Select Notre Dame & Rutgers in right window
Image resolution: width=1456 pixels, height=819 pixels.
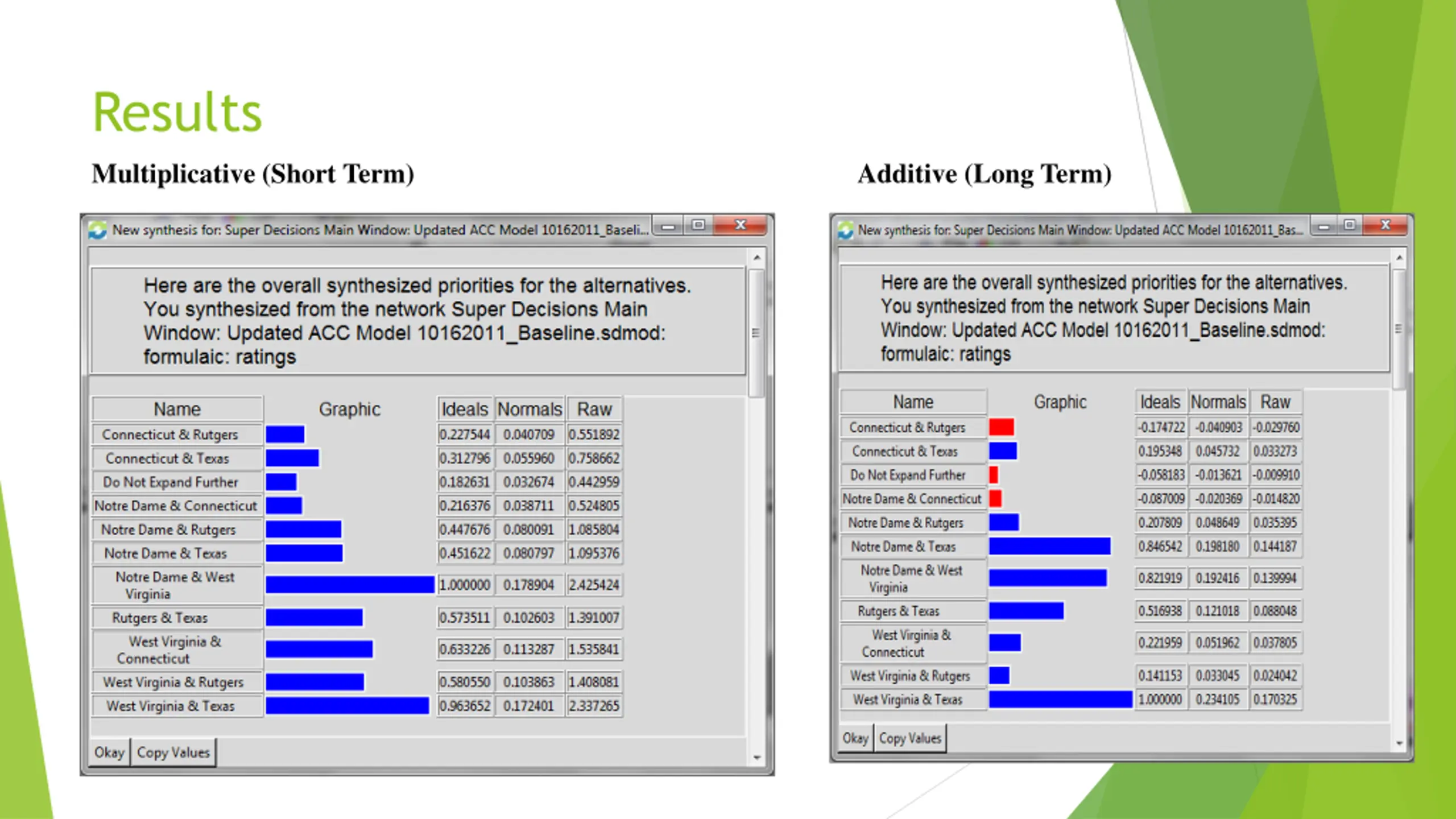pyautogui.click(x=913, y=523)
